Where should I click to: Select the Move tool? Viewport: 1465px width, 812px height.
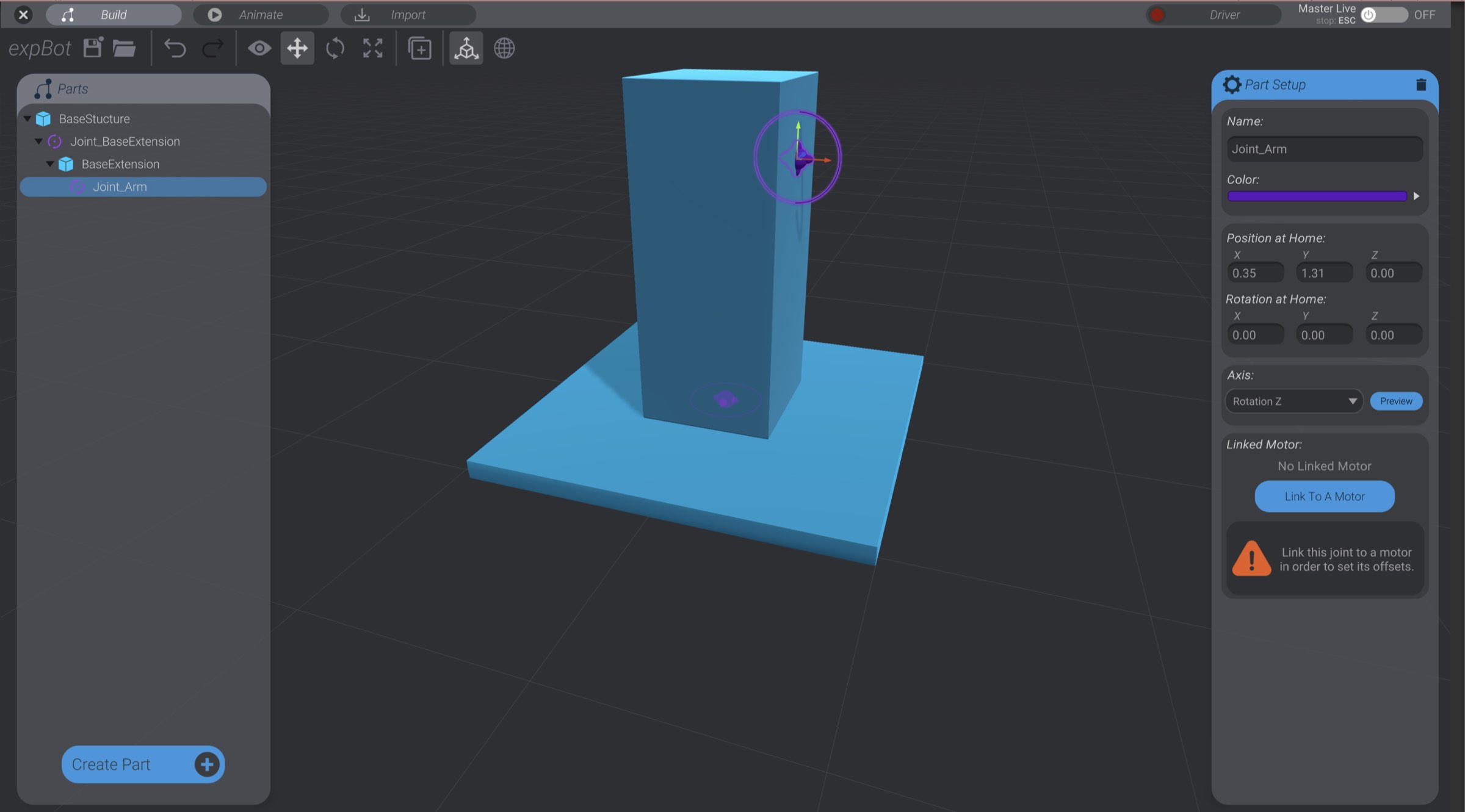click(x=297, y=48)
